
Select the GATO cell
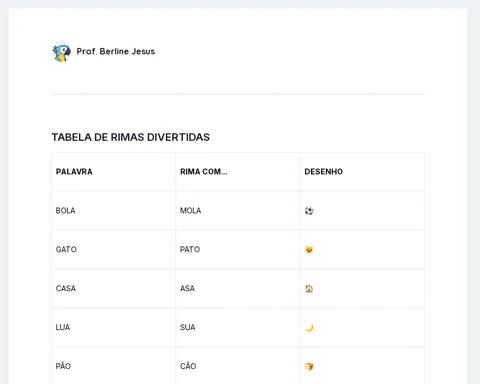point(114,250)
